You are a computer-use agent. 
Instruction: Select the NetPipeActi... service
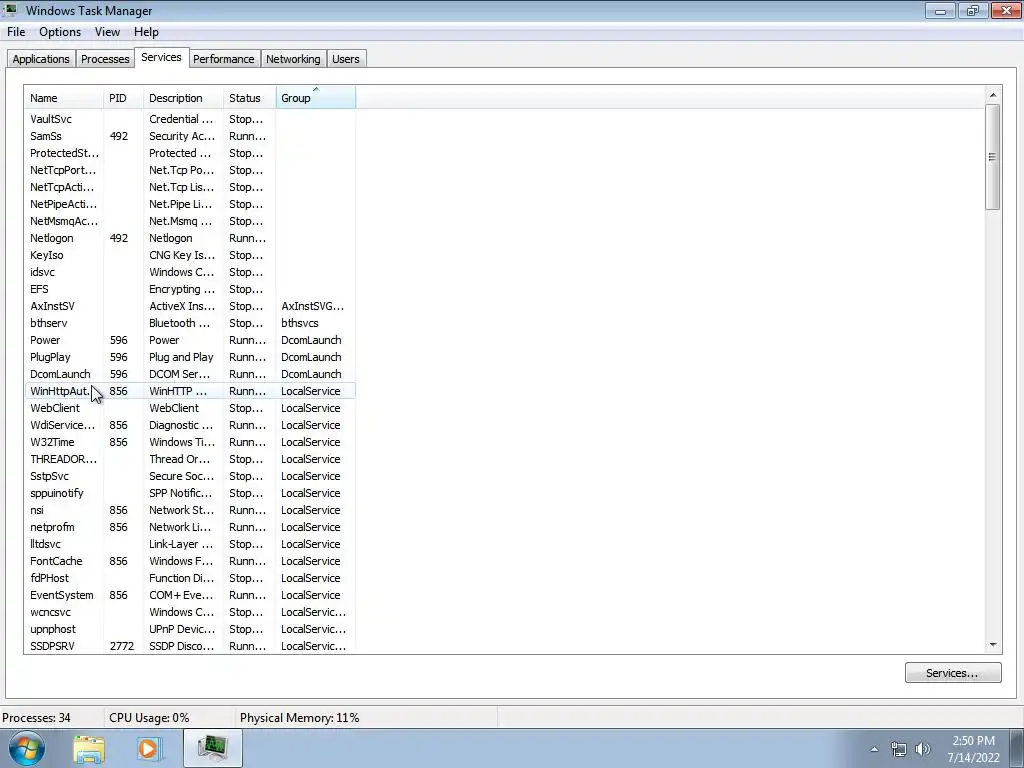click(x=63, y=204)
